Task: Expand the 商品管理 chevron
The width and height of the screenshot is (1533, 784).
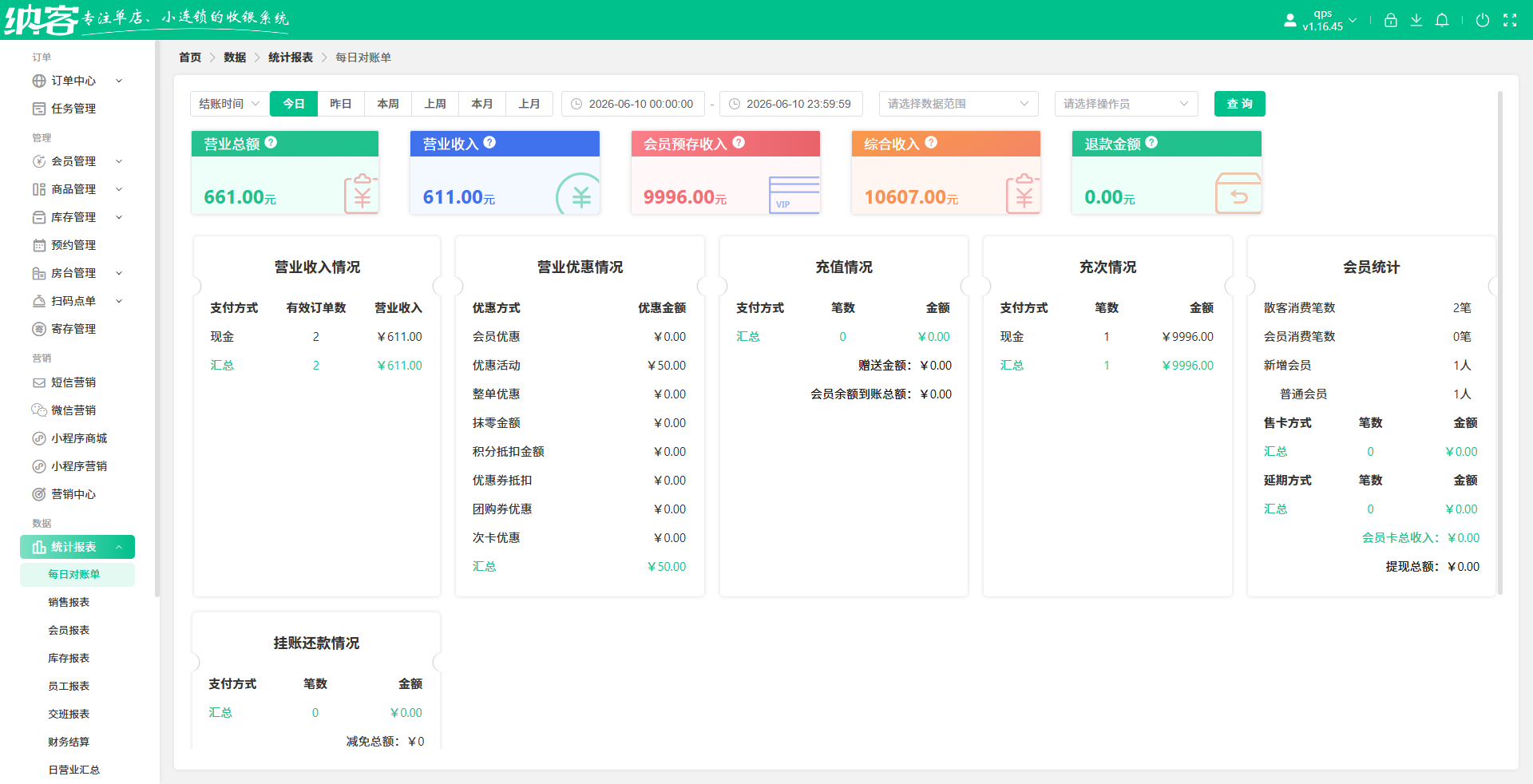Action: pos(119,189)
